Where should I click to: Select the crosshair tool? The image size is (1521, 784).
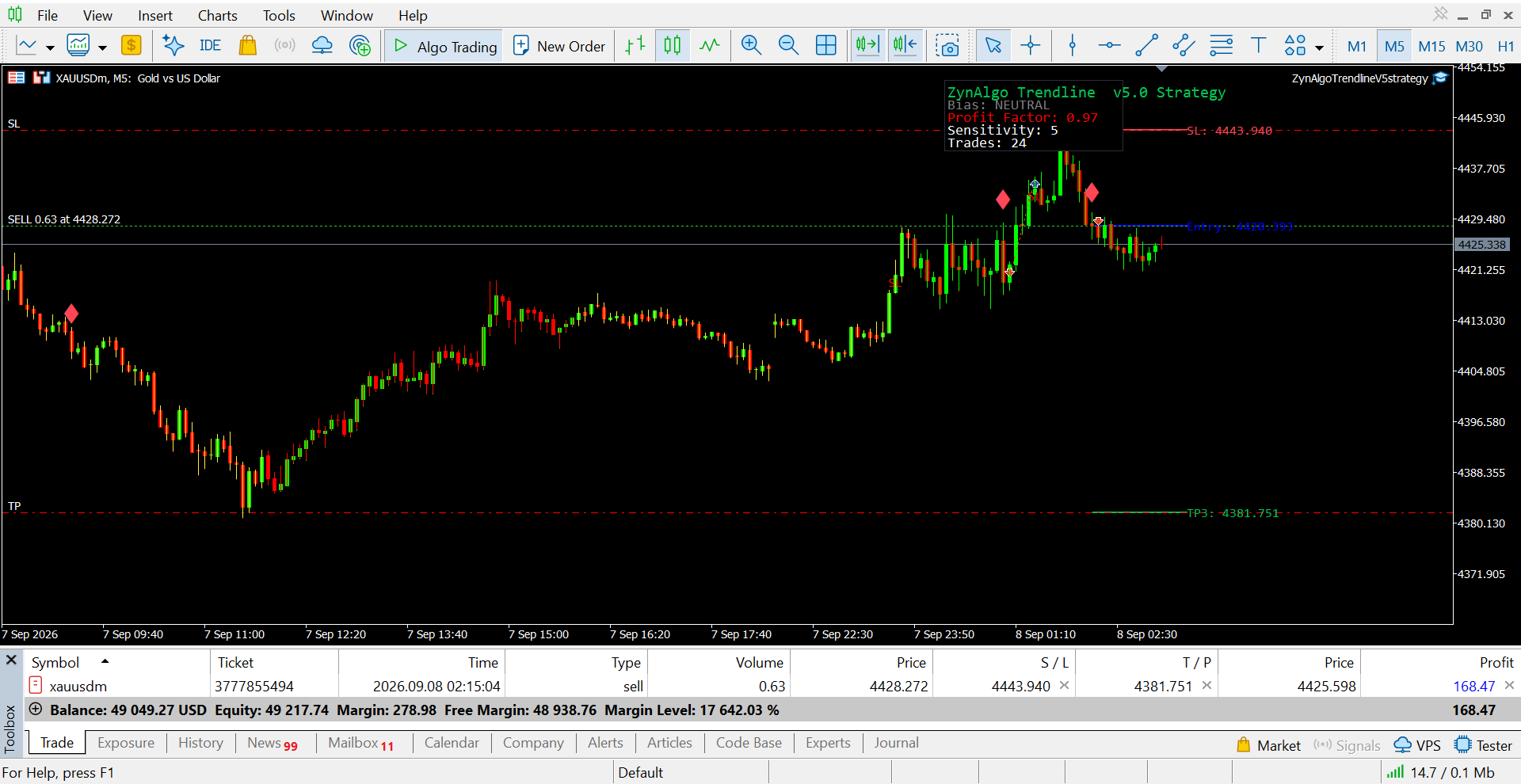click(x=1030, y=45)
